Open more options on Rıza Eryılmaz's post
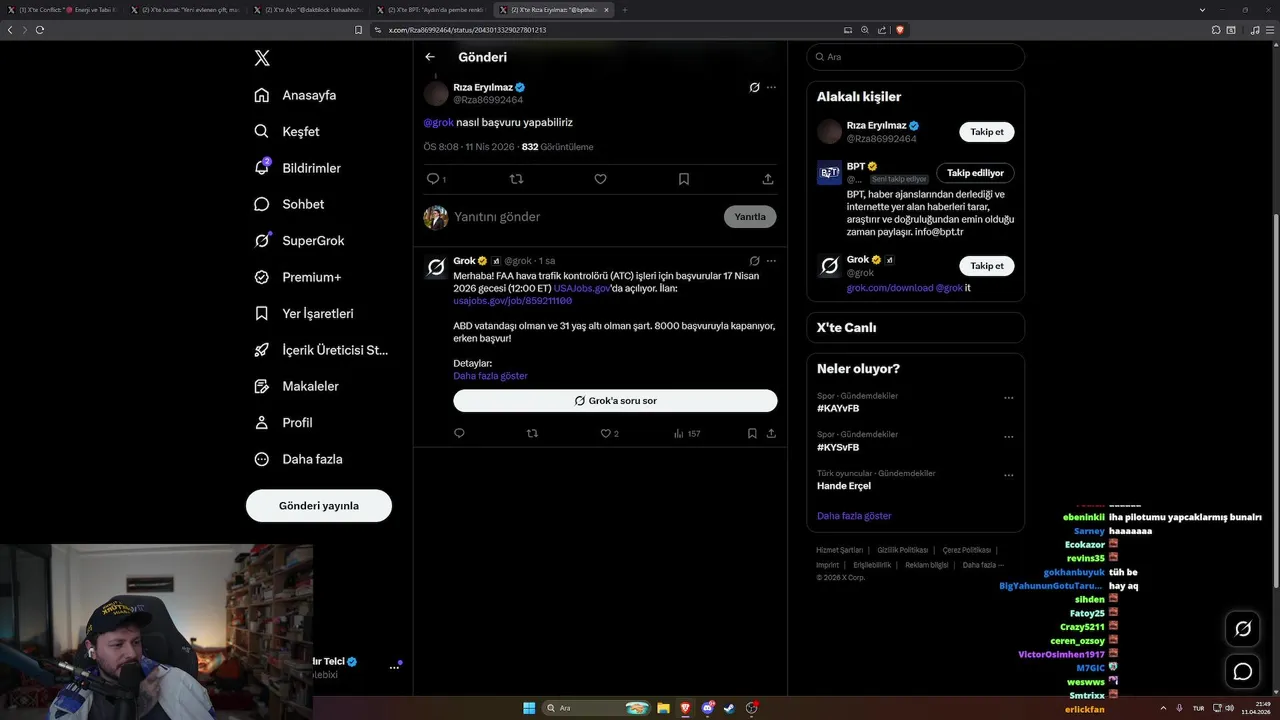Screen dimensions: 1280x720 point(771,87)
